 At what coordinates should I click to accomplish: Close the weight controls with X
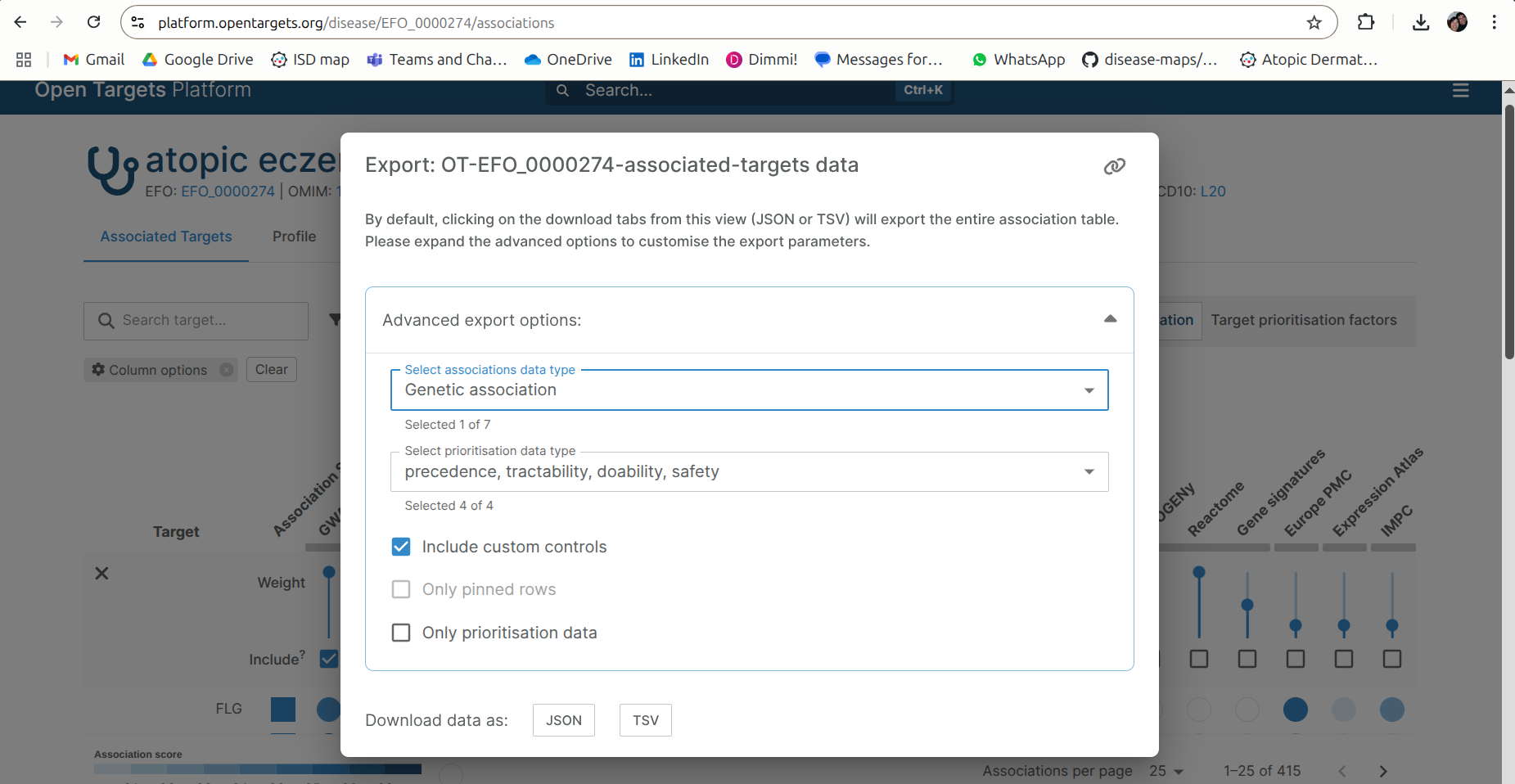pyautogui.click(x=101, y=573)
